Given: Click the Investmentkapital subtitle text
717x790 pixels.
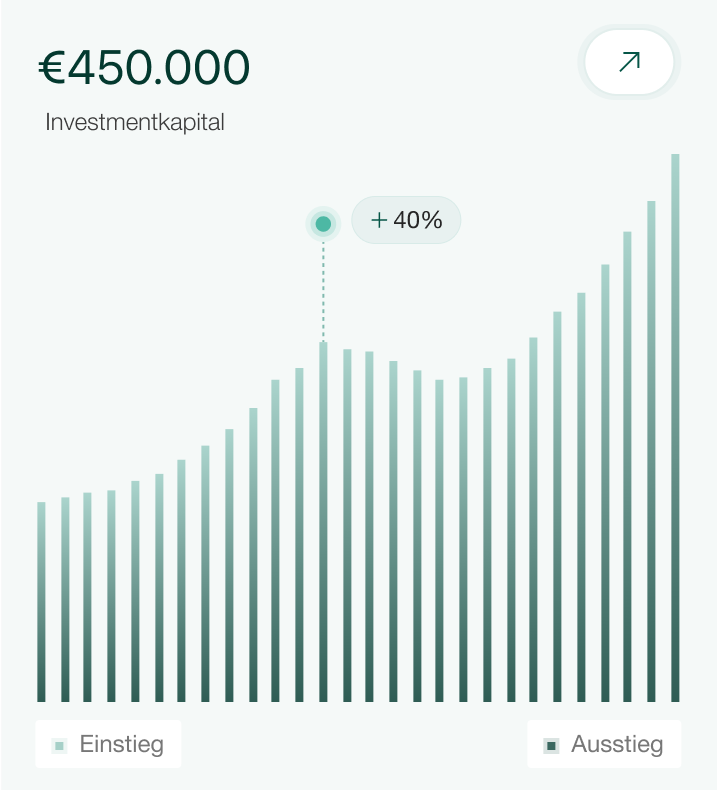Looking at the screenshot, I should tap(135, 123).
